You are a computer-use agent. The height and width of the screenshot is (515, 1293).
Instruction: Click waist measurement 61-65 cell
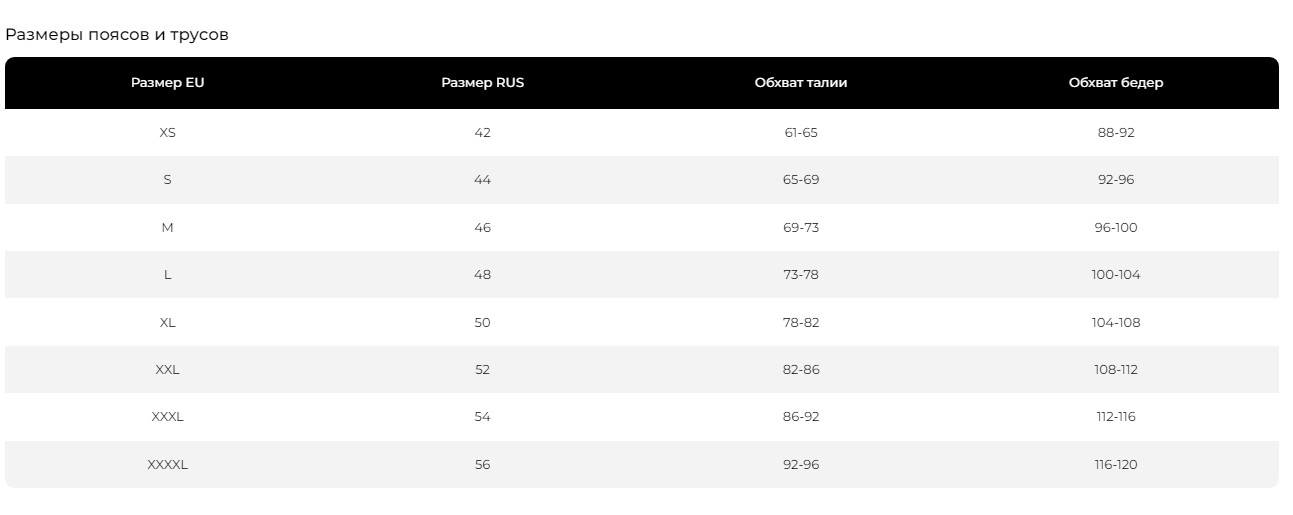coord(800,132)
